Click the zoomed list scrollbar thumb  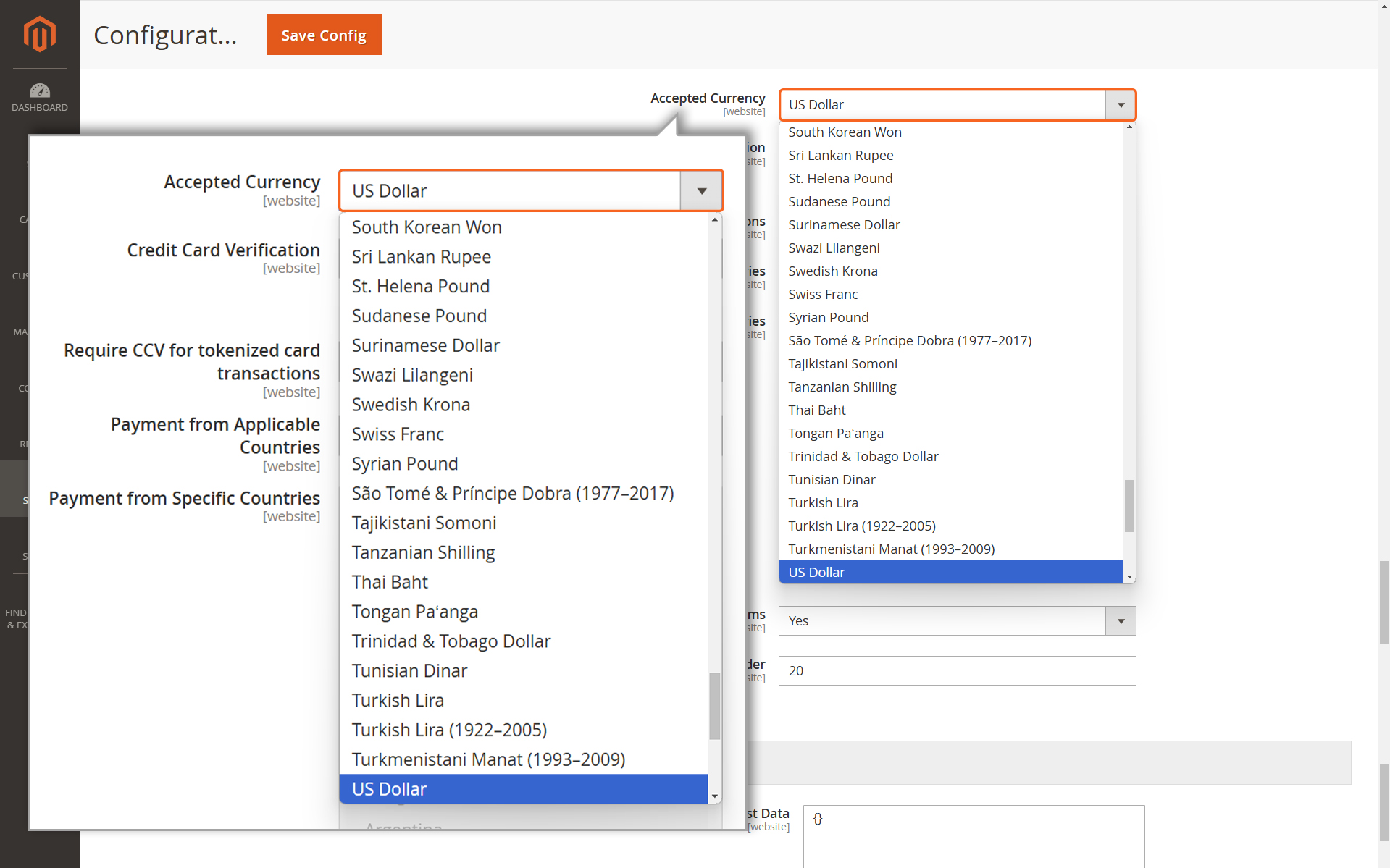pyautogui.click(x=715, y=707)
